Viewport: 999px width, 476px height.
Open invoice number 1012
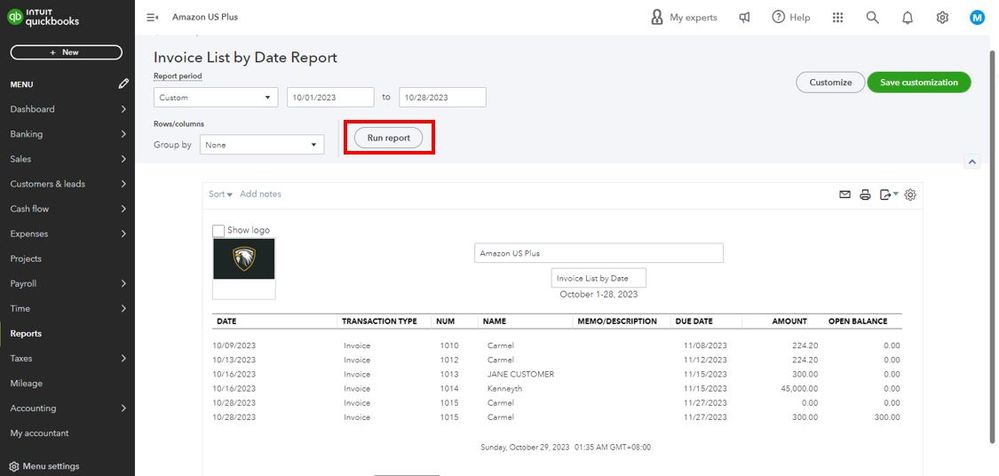(449, 360)
